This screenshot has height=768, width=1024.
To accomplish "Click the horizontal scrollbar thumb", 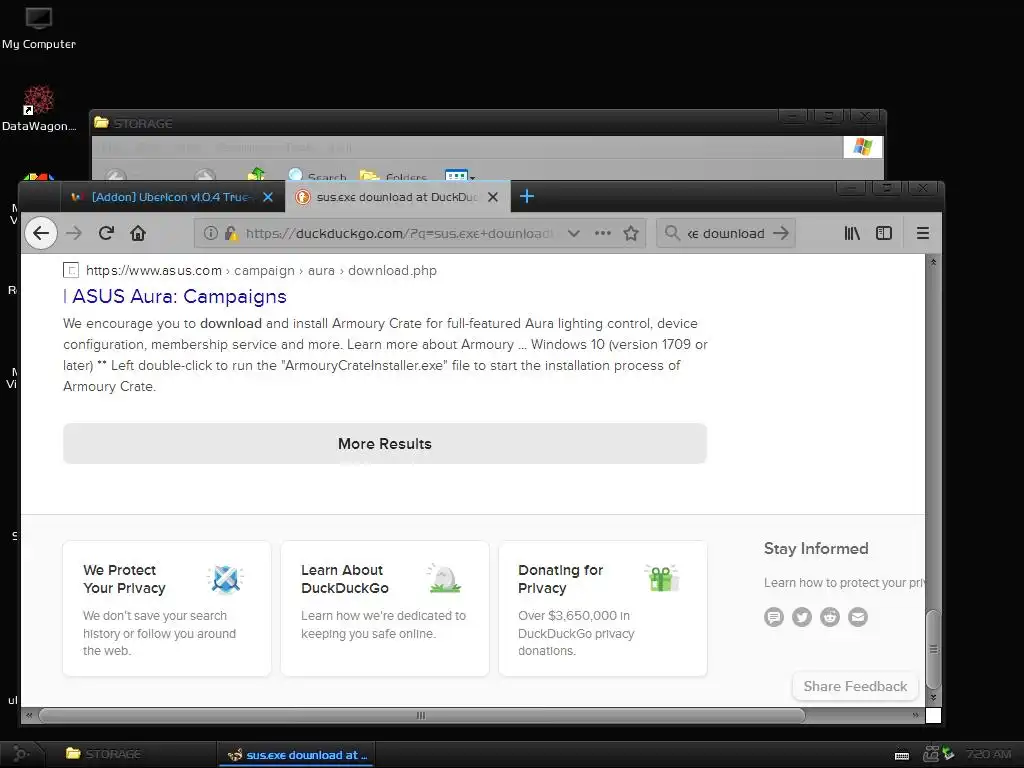I will 421,715.
